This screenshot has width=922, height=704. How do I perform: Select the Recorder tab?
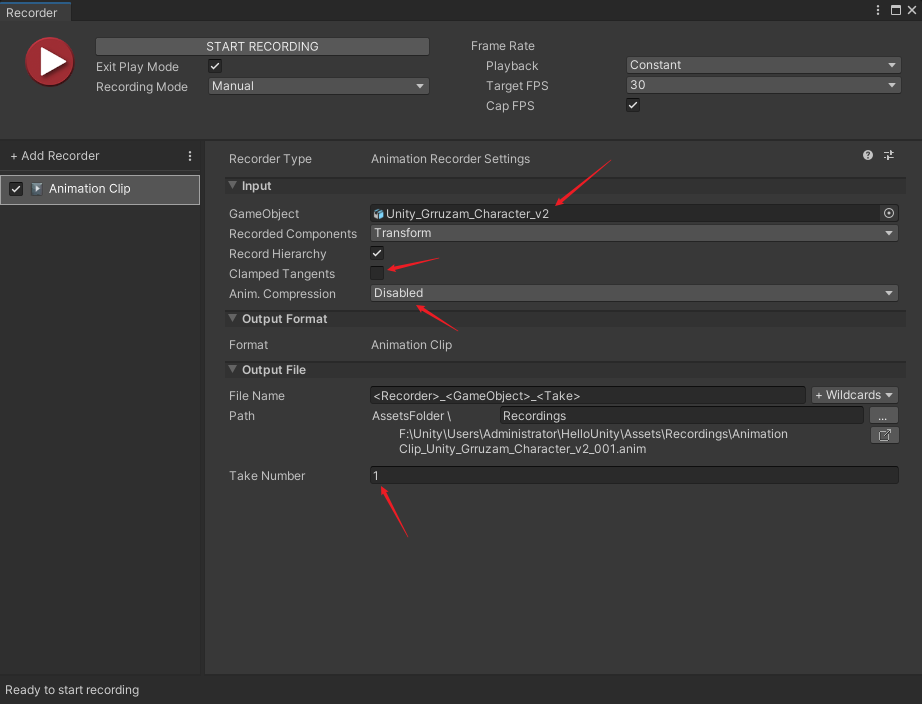tap(32, 12)
